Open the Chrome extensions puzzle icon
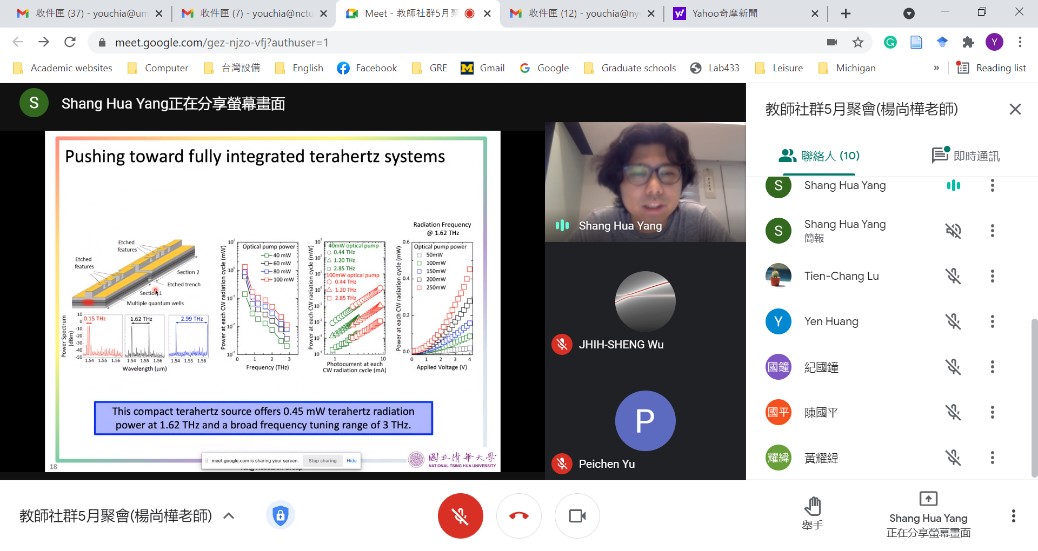Screen dimensions: 1038x551 click(967, 42)
